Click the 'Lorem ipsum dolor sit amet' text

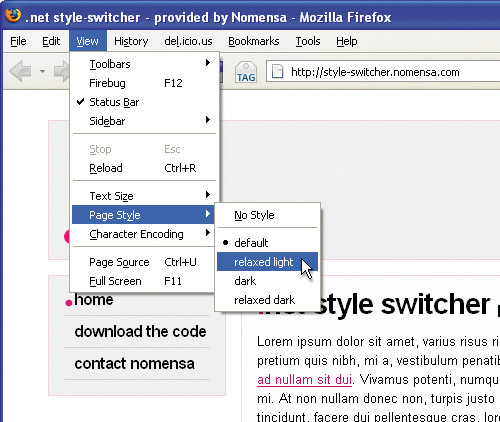(337, 342)
